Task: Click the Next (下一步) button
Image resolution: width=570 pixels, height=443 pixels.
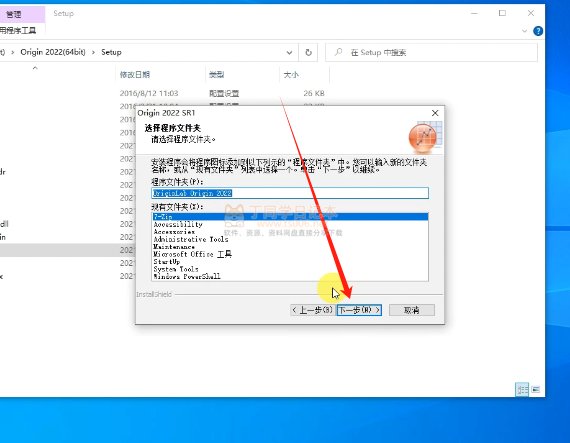Action: 359,310
